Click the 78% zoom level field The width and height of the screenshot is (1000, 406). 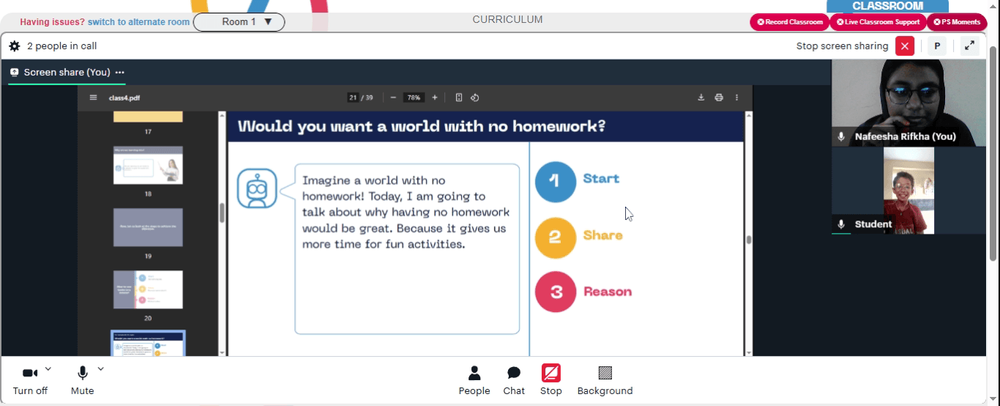click(x=414, y=98)
